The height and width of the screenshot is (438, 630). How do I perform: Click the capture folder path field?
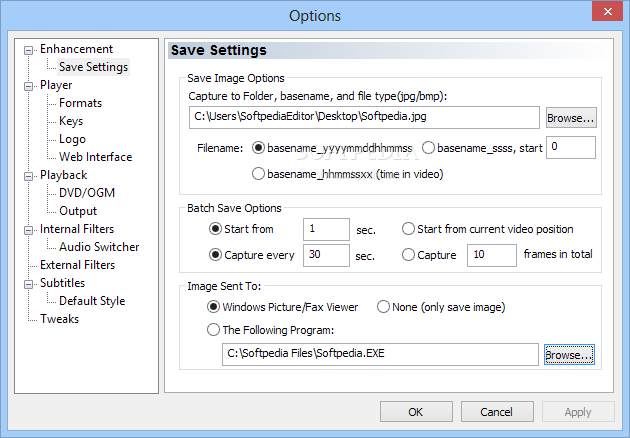coord(364,117)
